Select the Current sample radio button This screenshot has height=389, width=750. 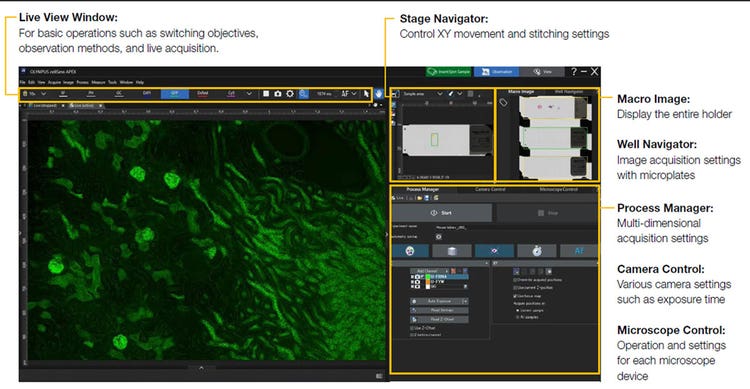click(518, 311)
